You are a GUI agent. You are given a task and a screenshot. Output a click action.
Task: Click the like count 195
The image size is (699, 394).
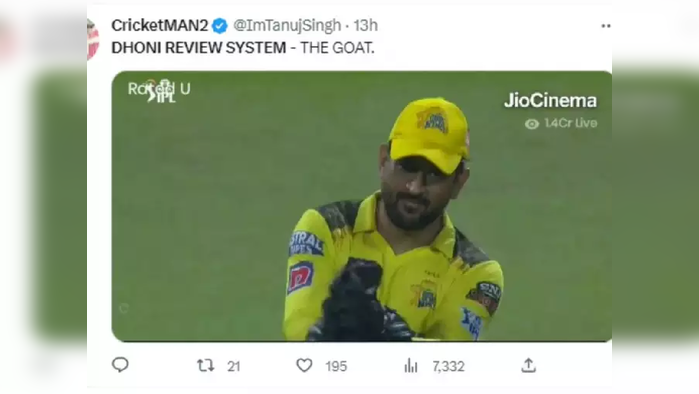coord(336,366)
